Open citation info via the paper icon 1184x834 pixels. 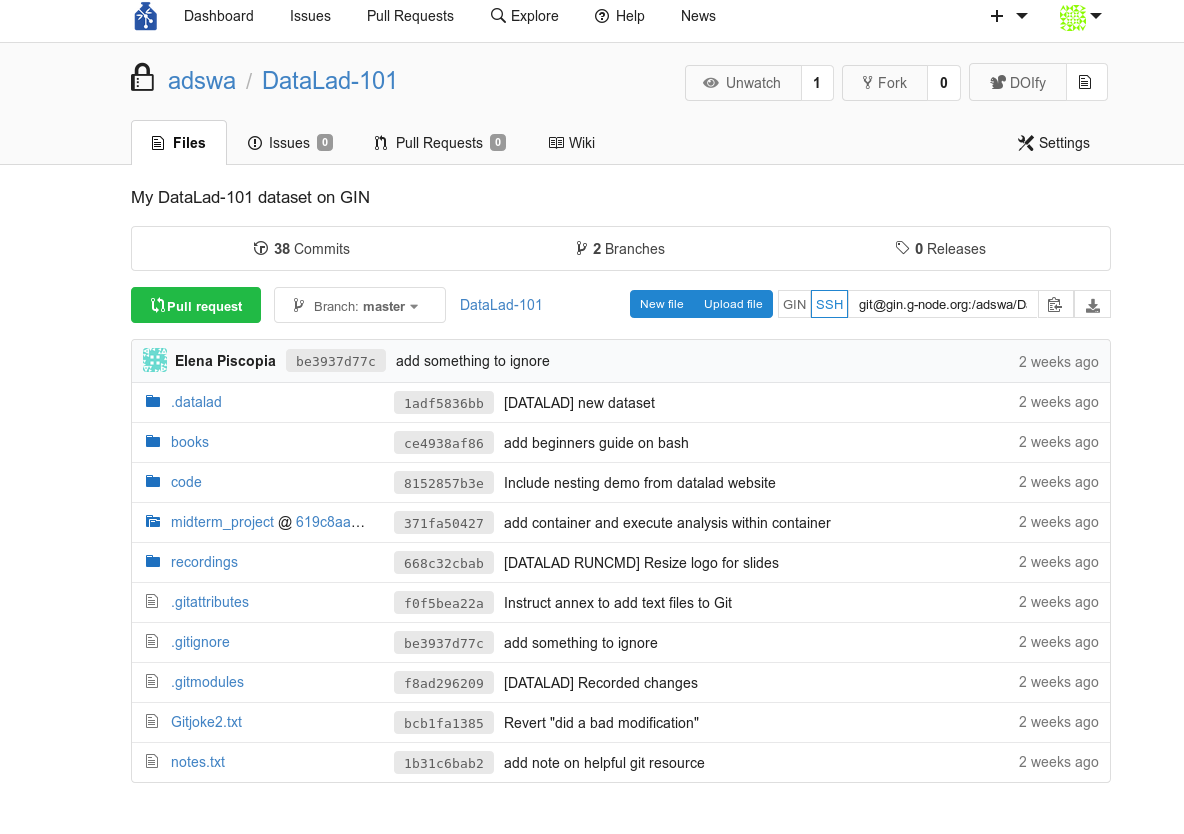pyautogui.click(x=1086, y=83)
